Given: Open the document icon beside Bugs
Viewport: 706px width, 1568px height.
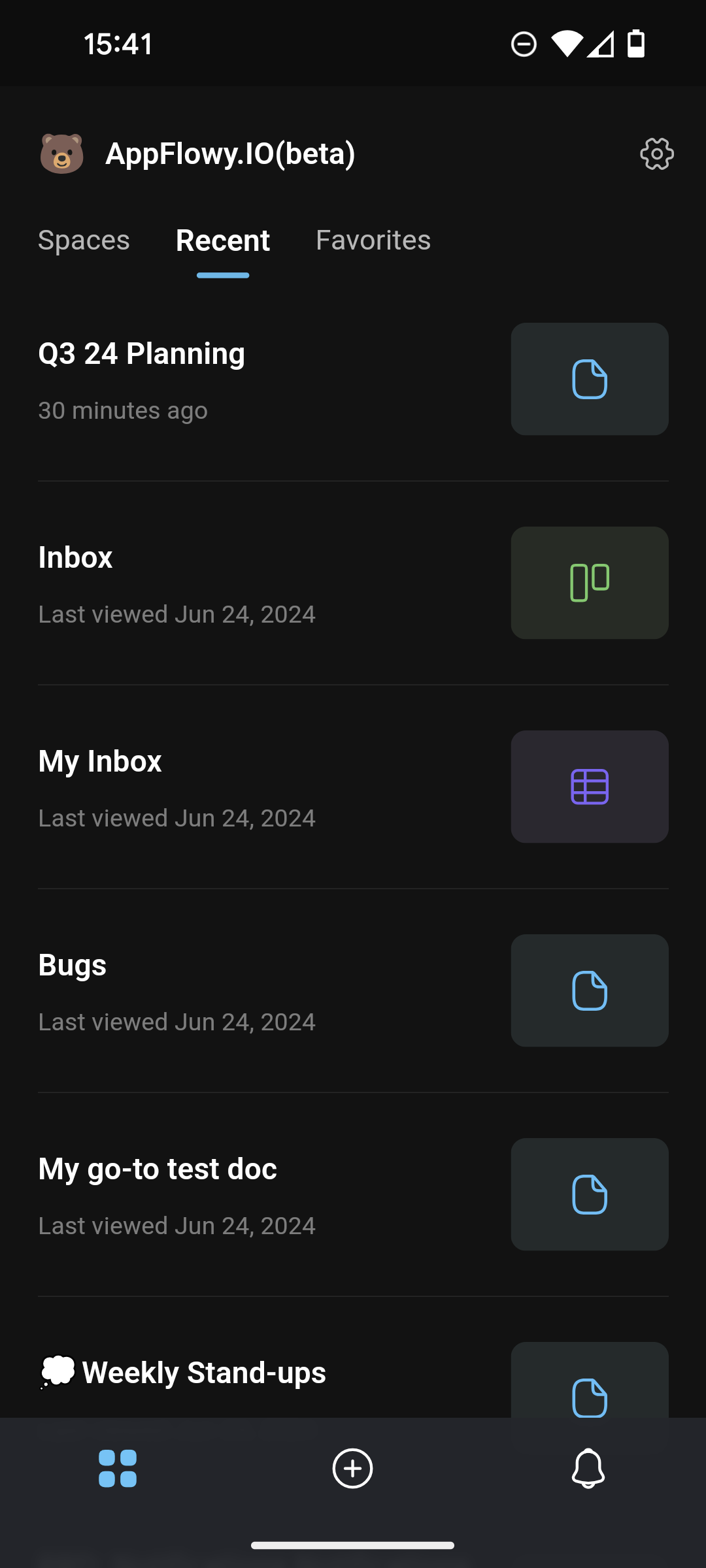Looking at the screenshot, I should pyautogui.click(x=590, y=990).
